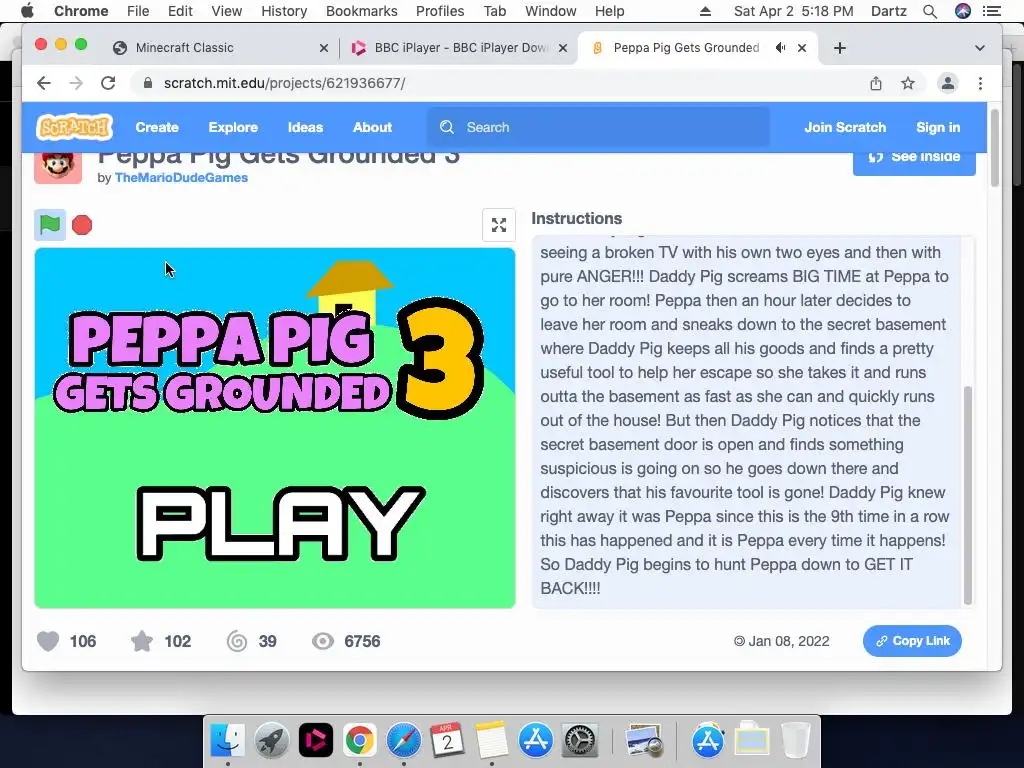Image resolution: width=1024 pixels, height=768 pixels.
Task: Click the green flag to start project
Action: pos(50,225)
